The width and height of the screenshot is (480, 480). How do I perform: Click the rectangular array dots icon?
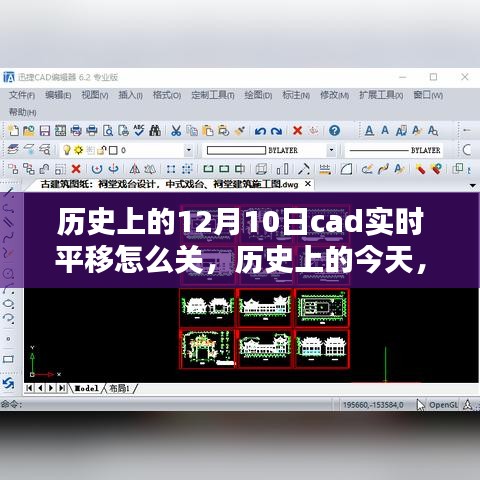click(171, 169)
